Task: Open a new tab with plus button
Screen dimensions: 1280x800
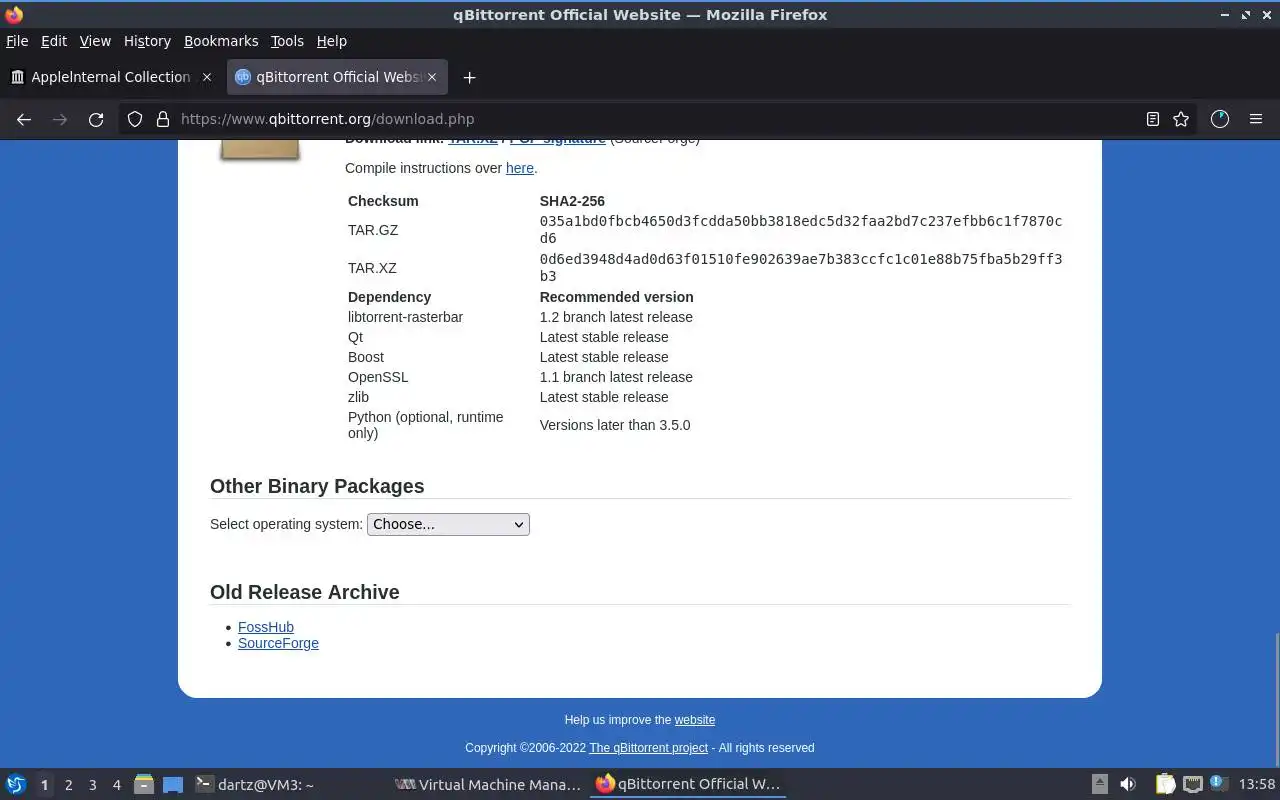Action: pyautogui.click(x=469, y=77)
